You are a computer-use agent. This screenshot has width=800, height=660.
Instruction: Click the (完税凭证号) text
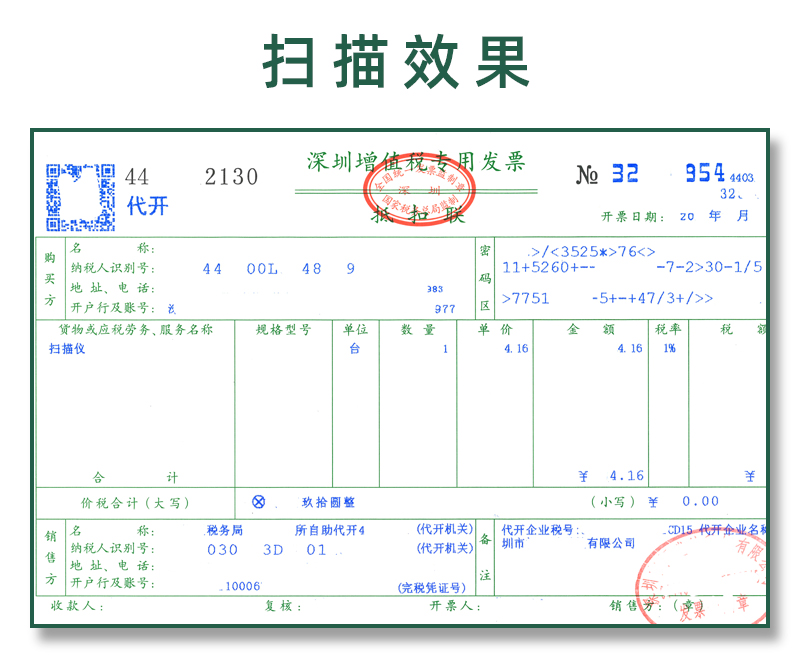[x=432, y=588]
